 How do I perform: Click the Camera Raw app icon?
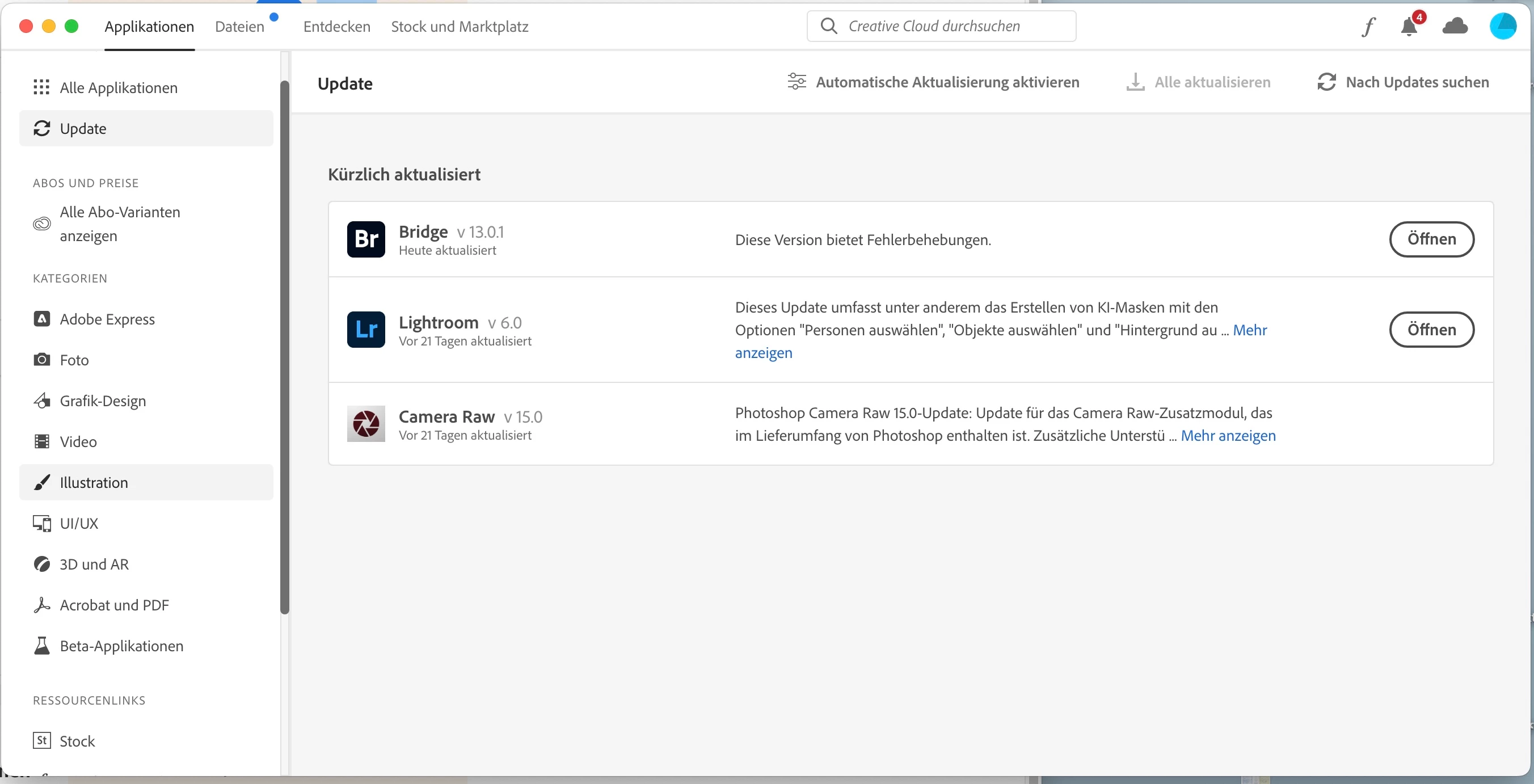[x=366, y=424]
